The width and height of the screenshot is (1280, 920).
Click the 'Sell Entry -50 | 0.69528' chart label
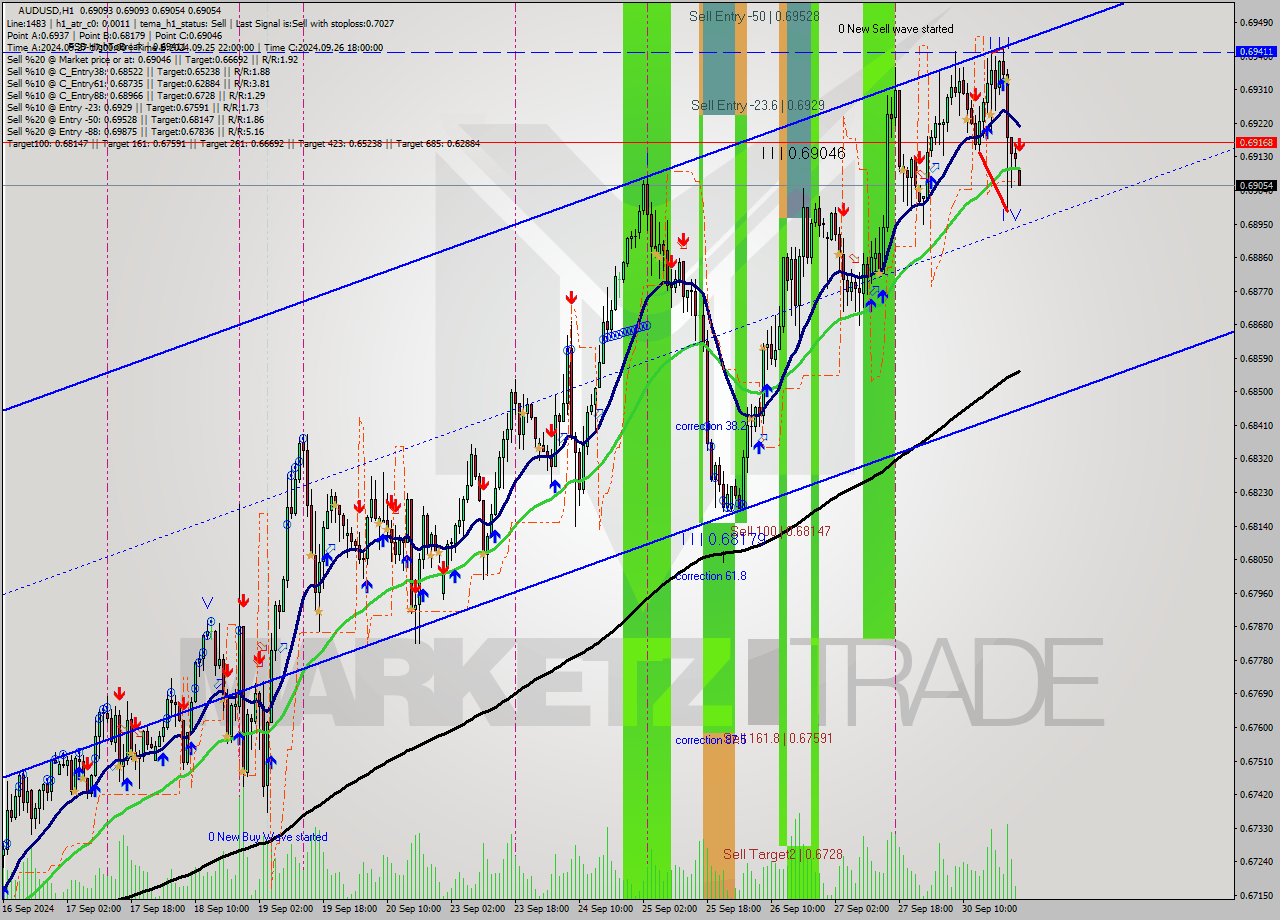click(x=754, y=17)
